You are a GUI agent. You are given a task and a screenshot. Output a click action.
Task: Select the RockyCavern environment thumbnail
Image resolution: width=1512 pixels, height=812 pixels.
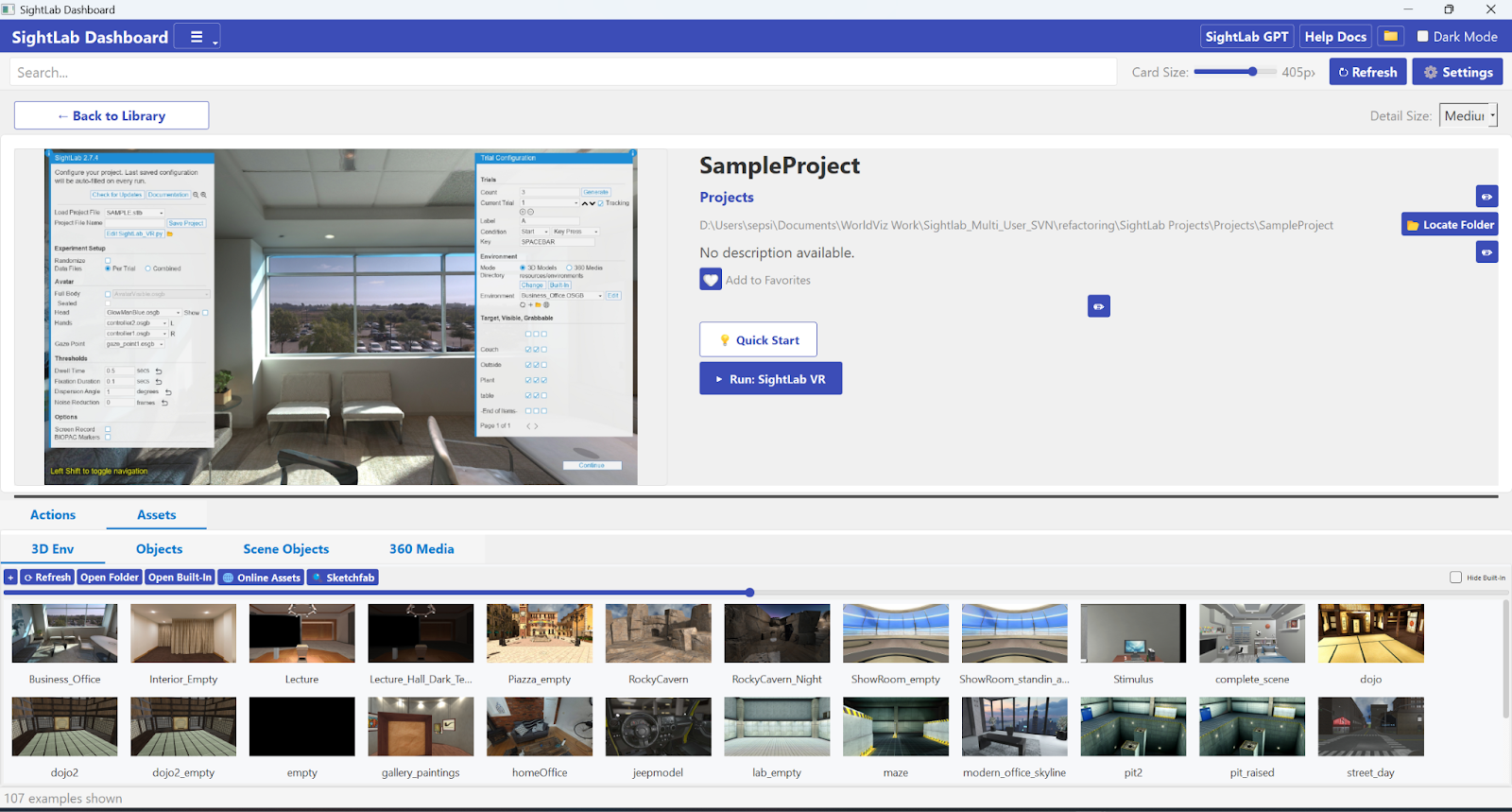coord(659,633)
